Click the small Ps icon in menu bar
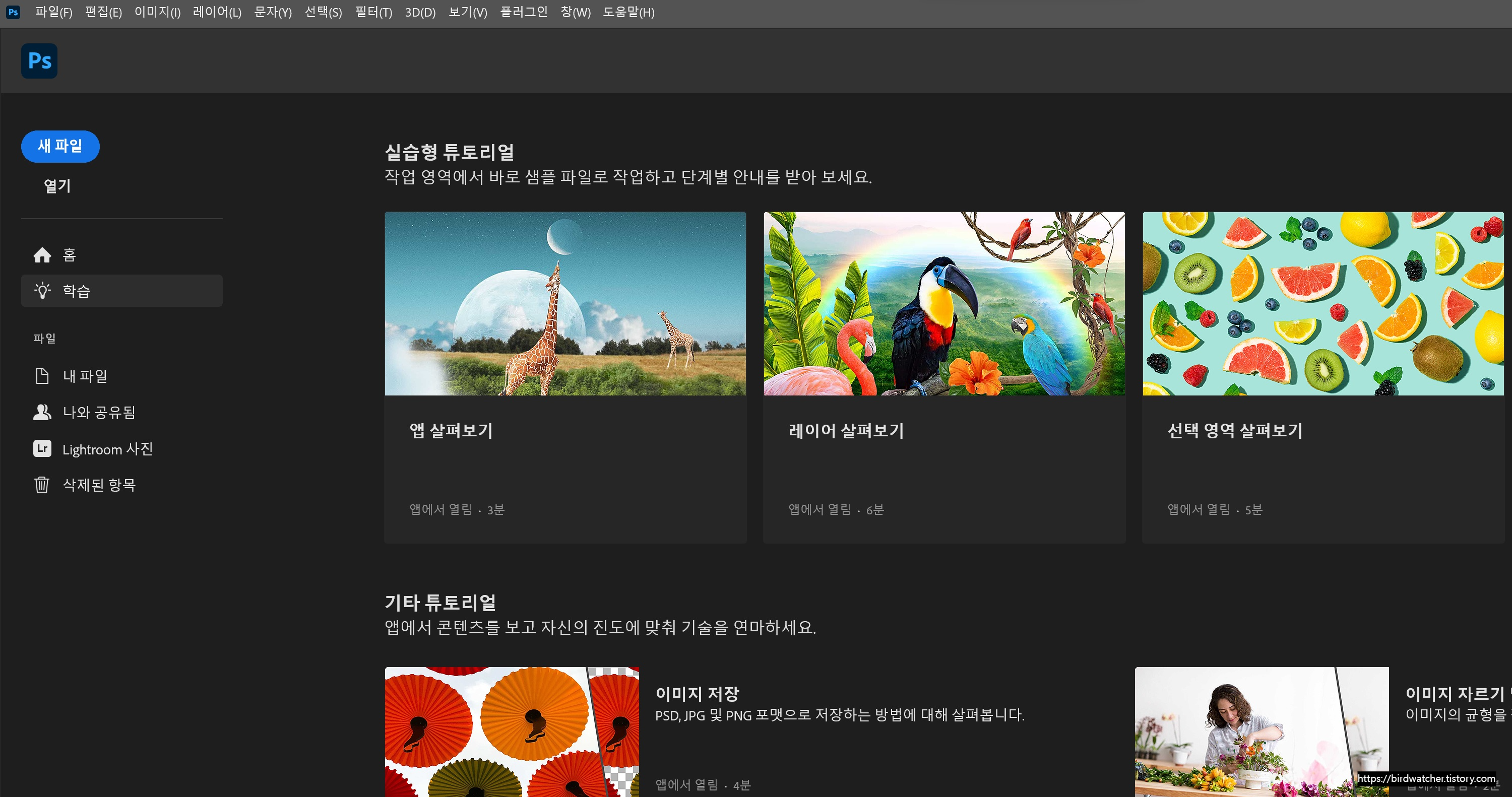This screenshot has width=1512, height=797. (13, 12)
